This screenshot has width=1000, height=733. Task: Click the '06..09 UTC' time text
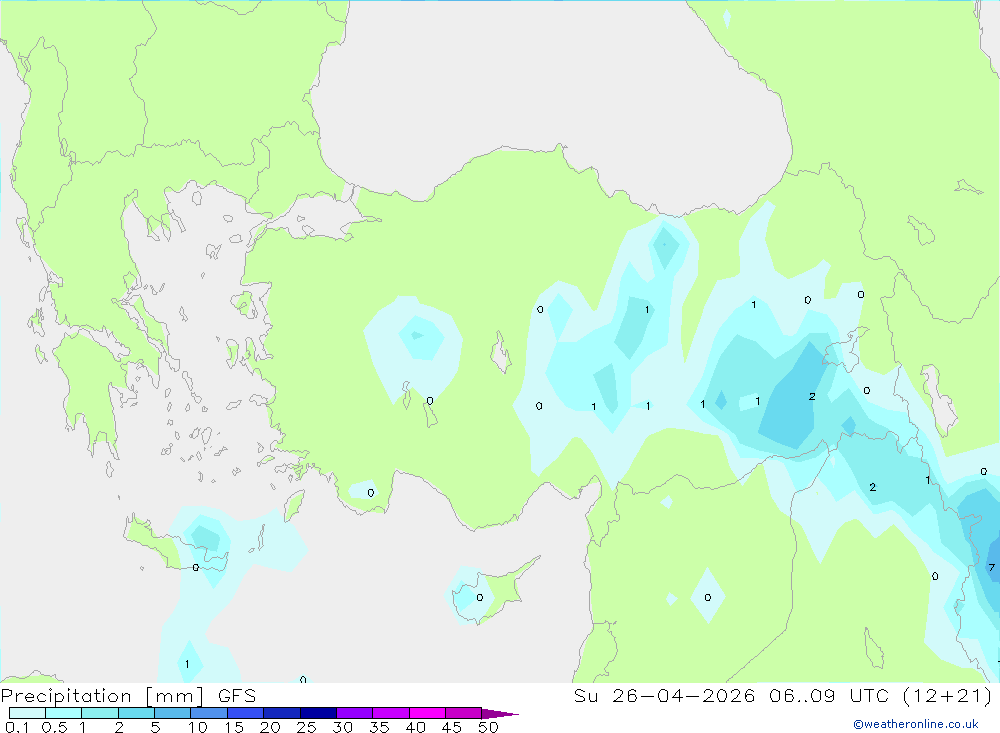click(829, 695)
